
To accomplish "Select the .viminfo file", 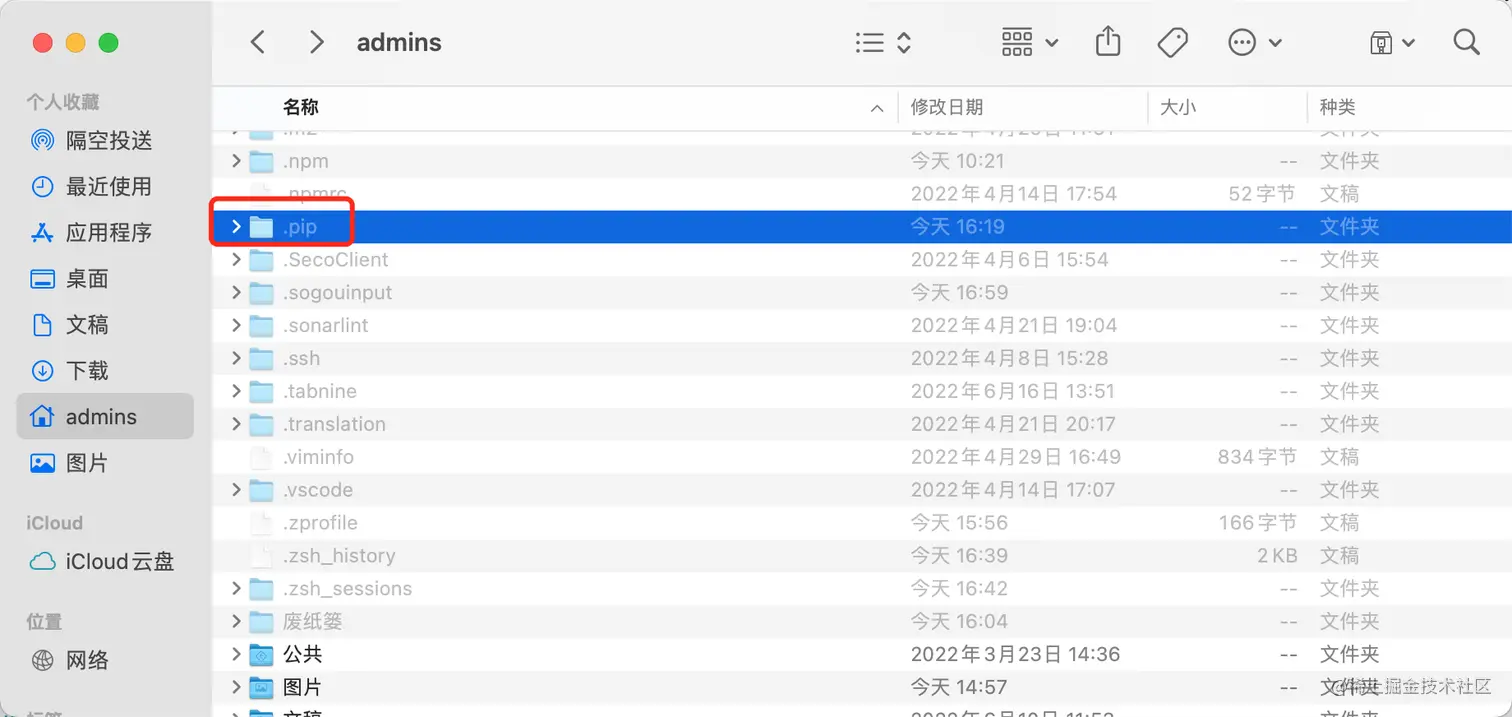I will point(318,457).
